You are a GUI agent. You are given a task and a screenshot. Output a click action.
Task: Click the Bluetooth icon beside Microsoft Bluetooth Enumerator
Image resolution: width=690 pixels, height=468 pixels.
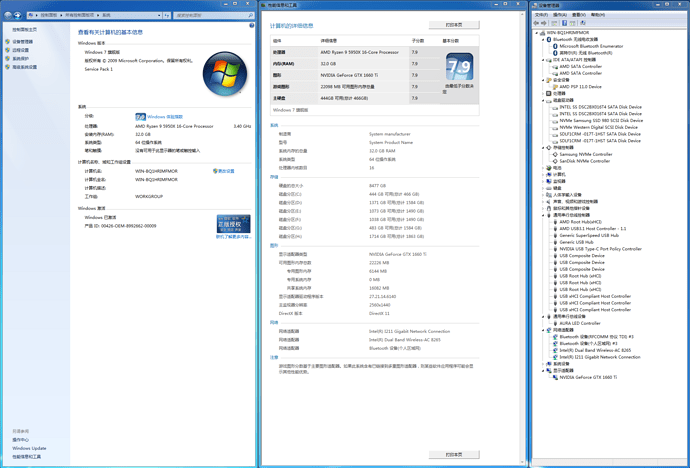pos(555,46)
